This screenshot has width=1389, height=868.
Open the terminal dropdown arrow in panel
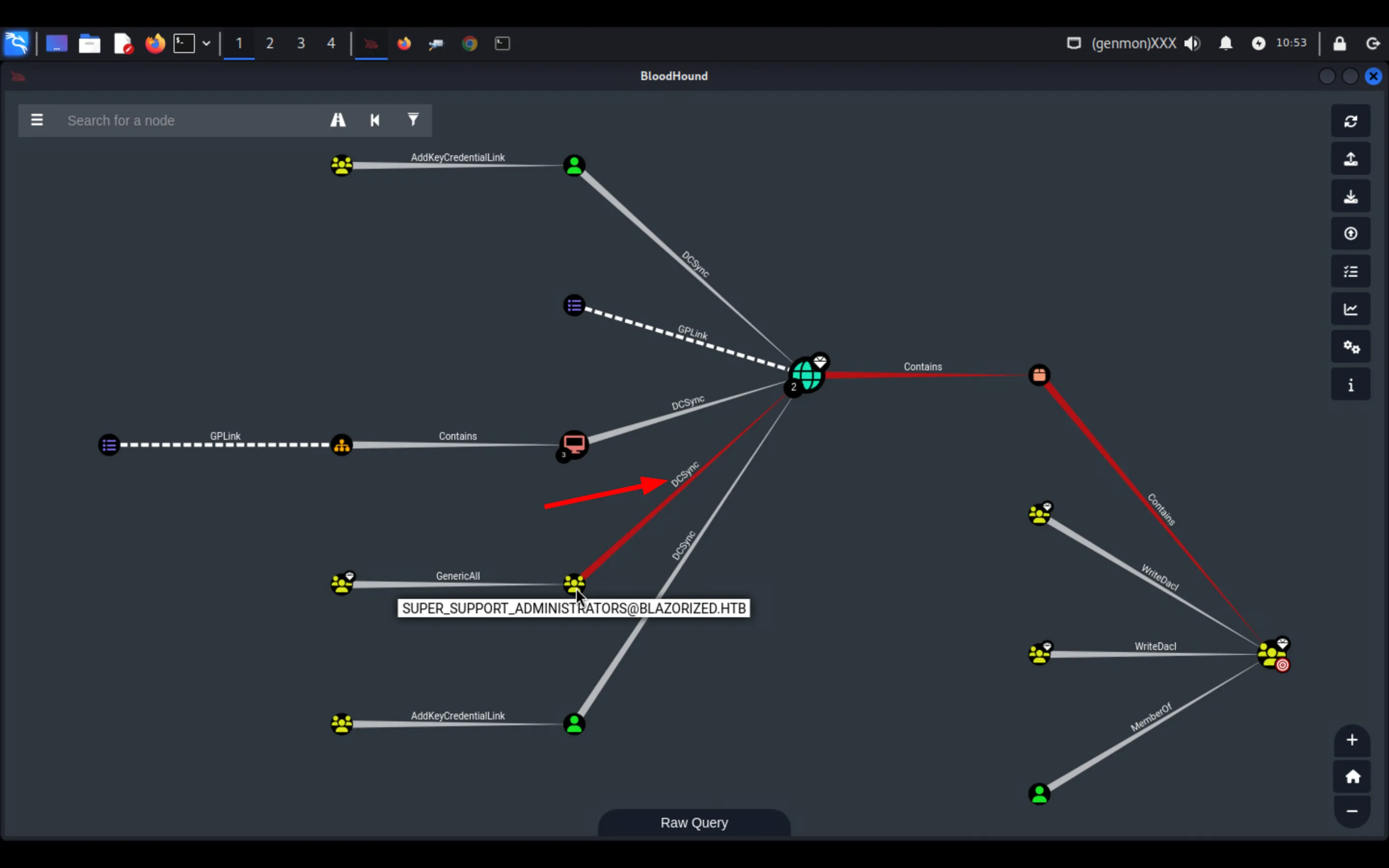click(x=206, y=43)
